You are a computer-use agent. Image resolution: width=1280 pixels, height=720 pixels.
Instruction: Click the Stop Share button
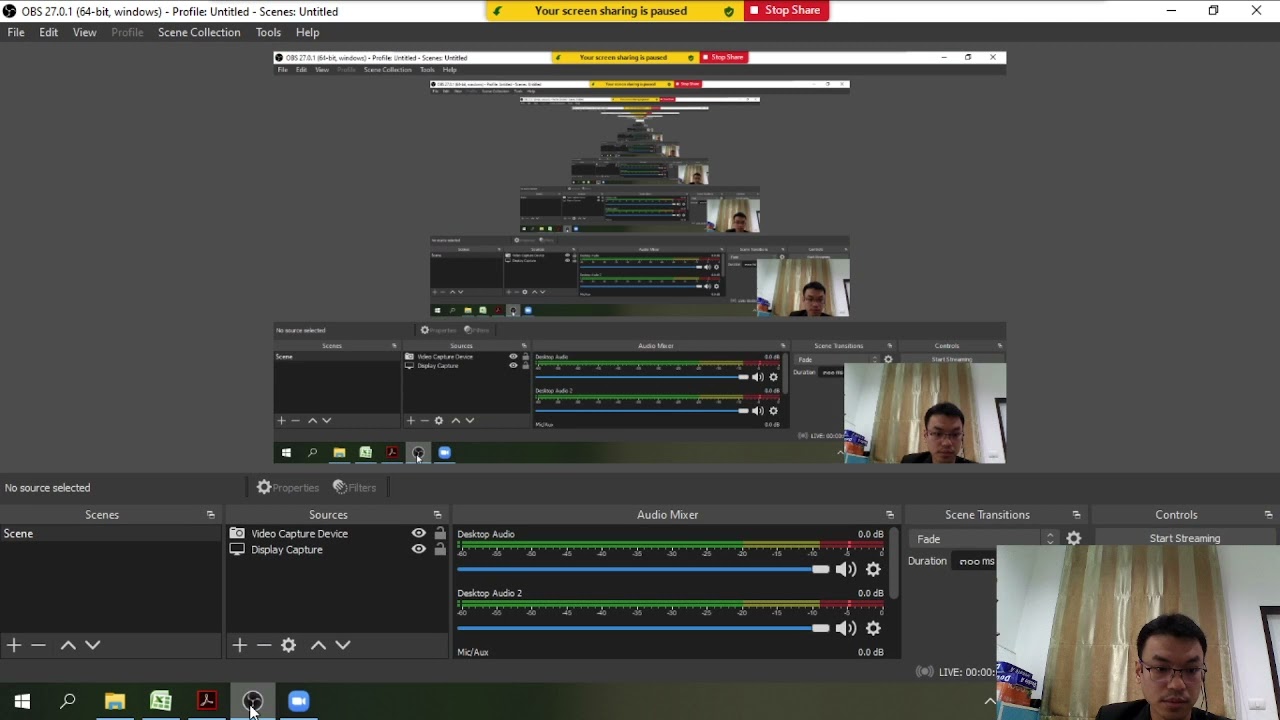(786, 10)
